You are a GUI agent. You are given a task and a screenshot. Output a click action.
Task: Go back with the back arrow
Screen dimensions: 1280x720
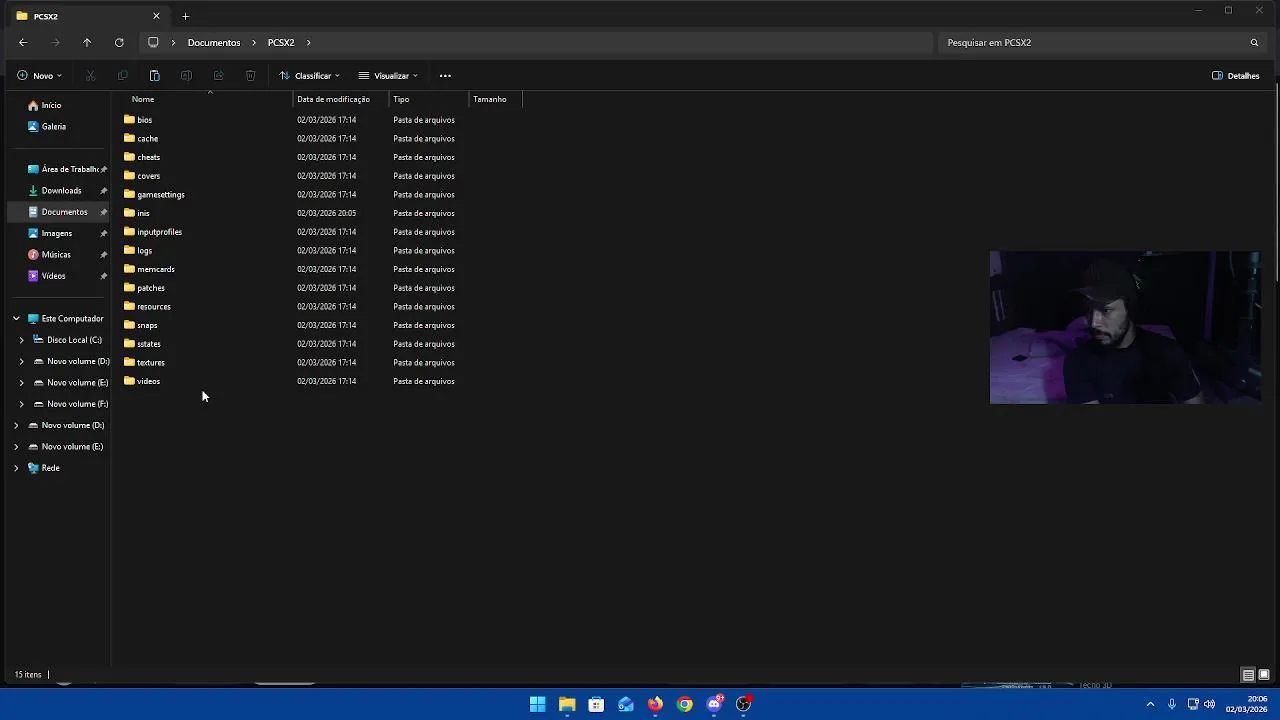[23, 43]
